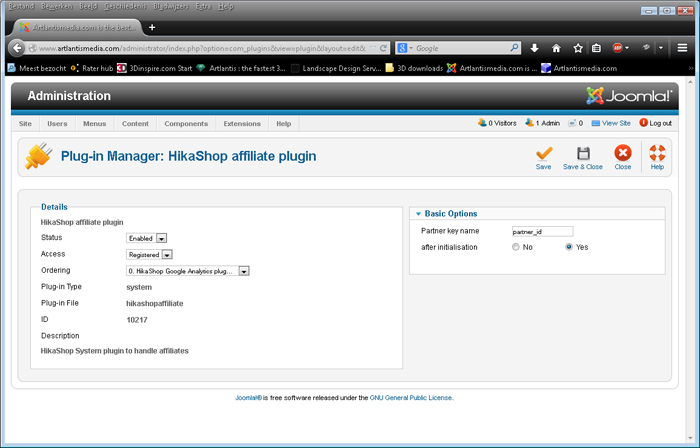
Task: Open the Landscape Design Serv... bookmark
Action: [336, 68]
